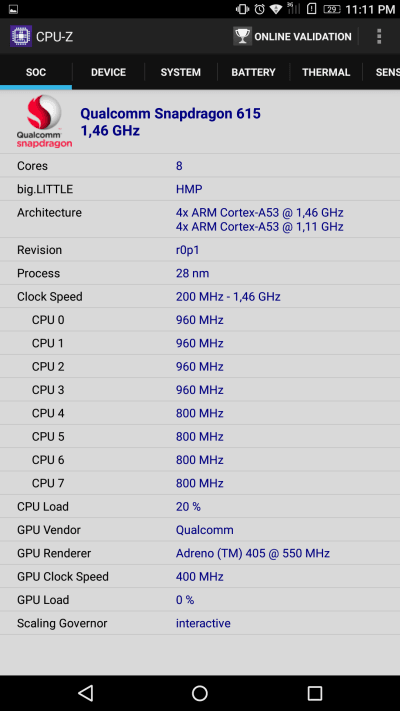The image size is (400, 711).
Task: Tap the Qualcomm Snapdragon 615 title
Action: [x=171, y=113]
